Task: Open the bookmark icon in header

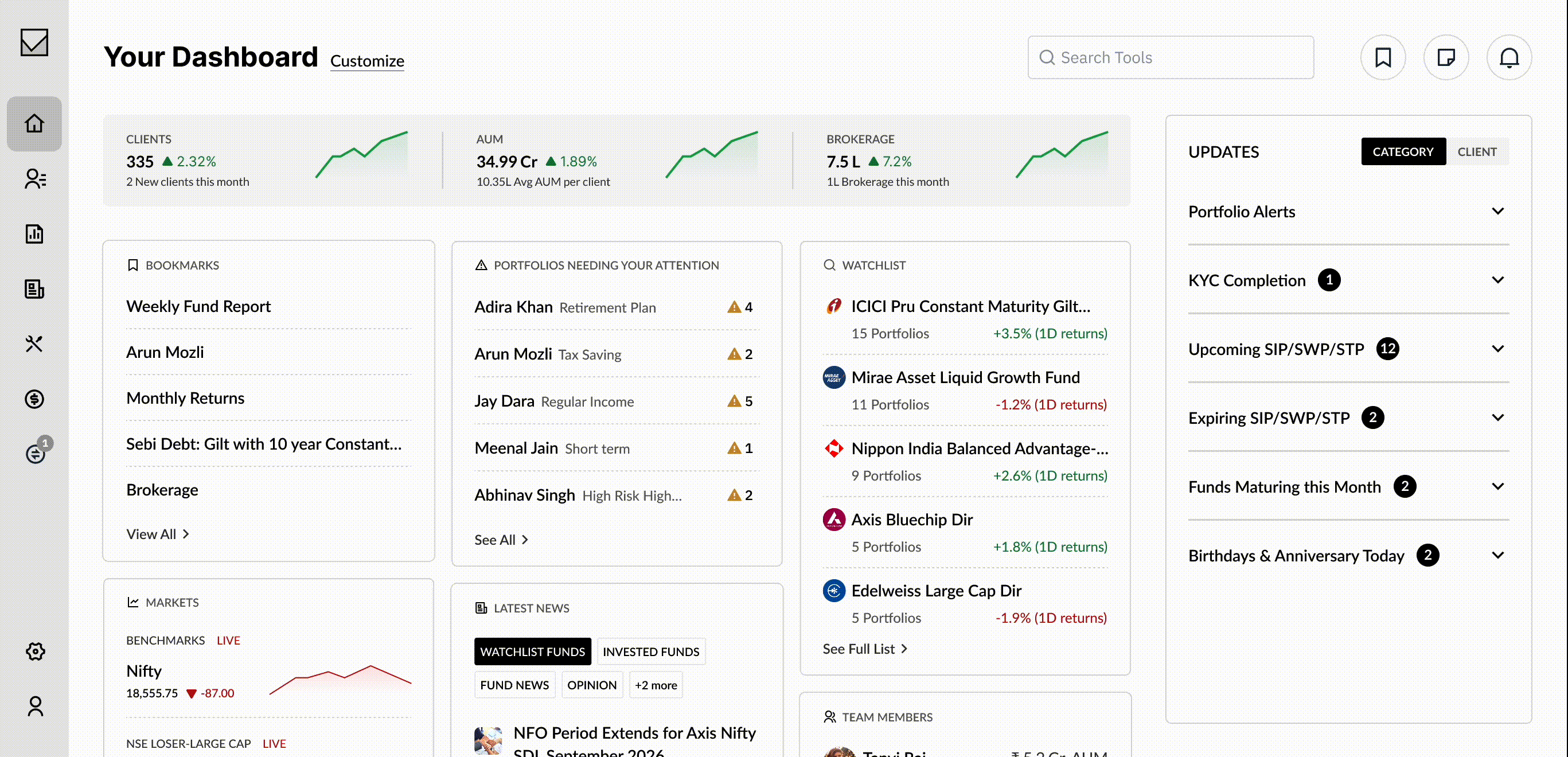Action: pyautogui.click(x=1382, y=58)
